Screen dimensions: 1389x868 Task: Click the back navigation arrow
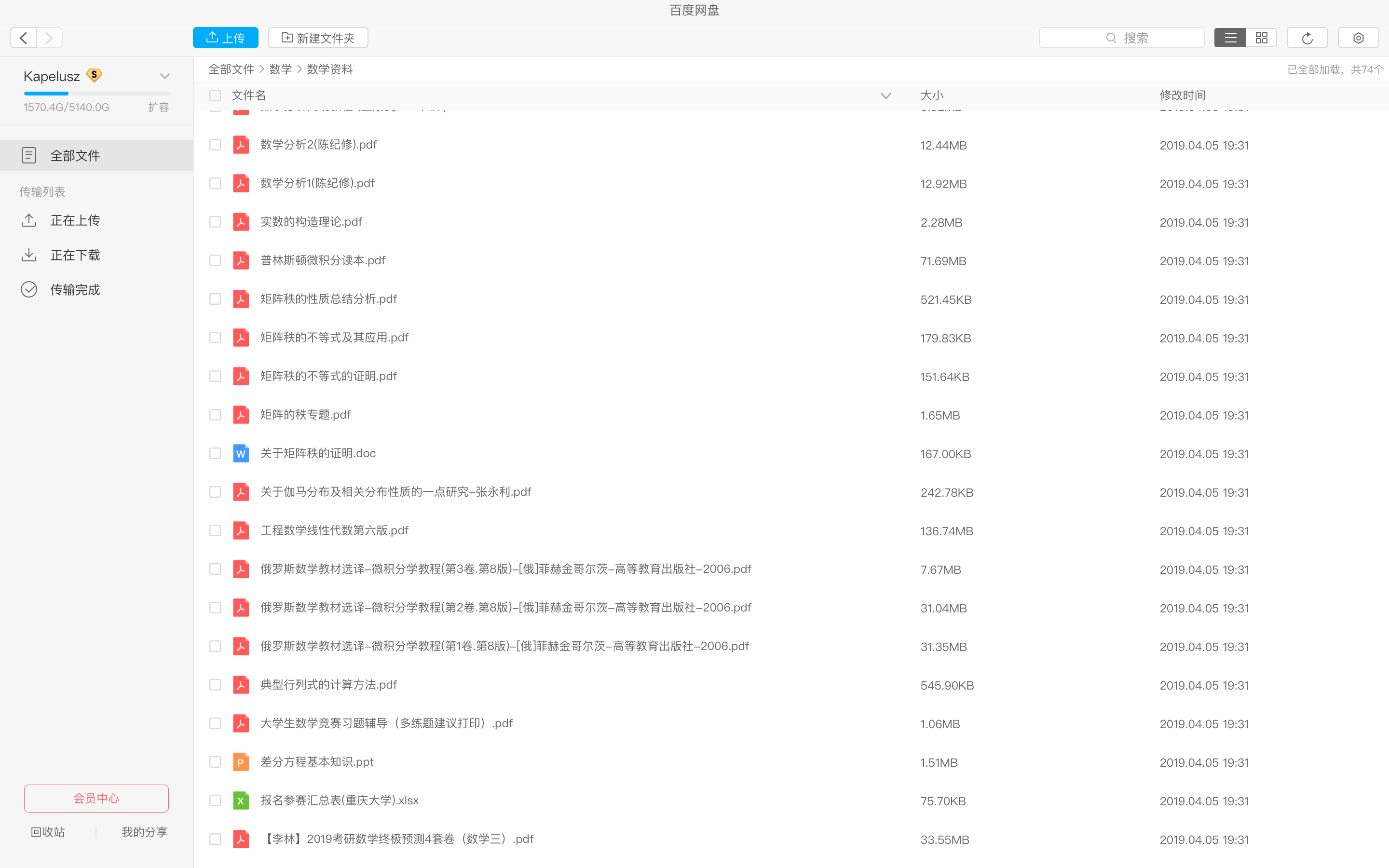pos(24,38)
